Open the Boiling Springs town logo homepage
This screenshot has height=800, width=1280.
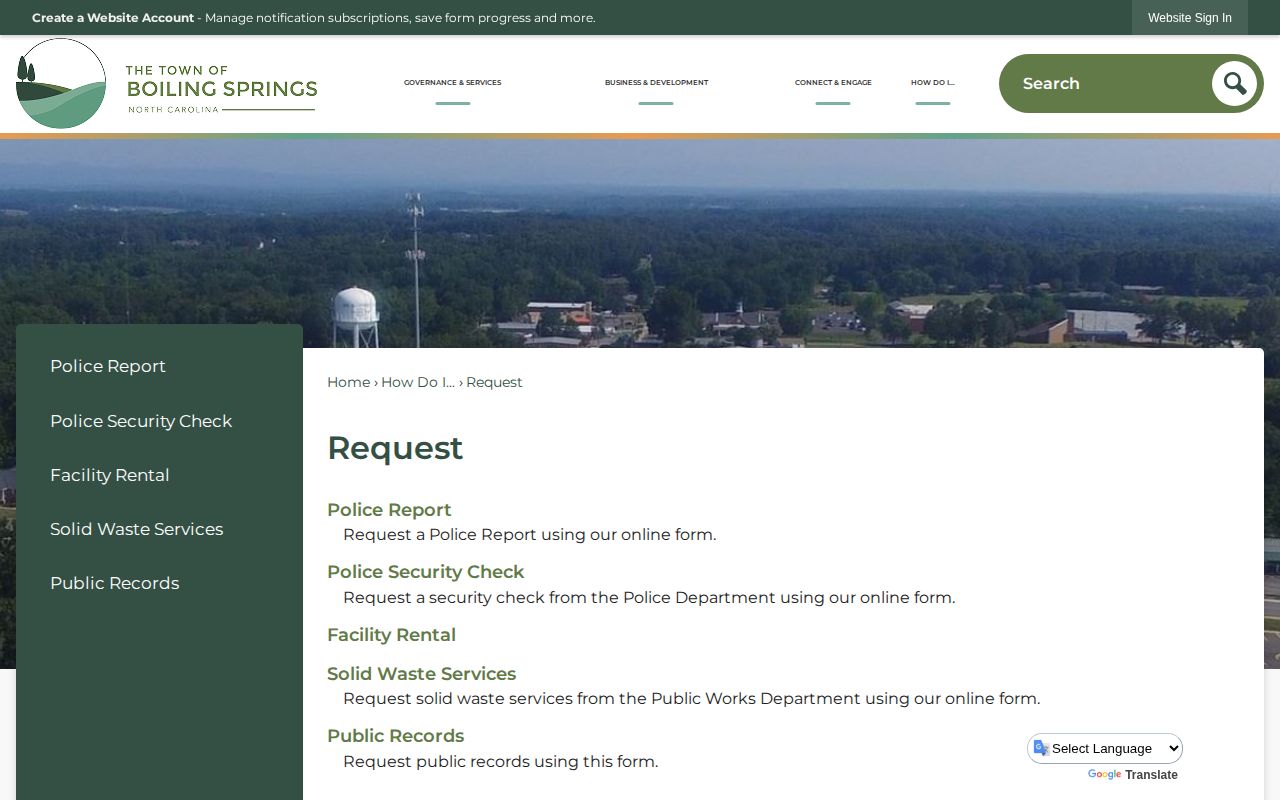click(x=167, y=84)
